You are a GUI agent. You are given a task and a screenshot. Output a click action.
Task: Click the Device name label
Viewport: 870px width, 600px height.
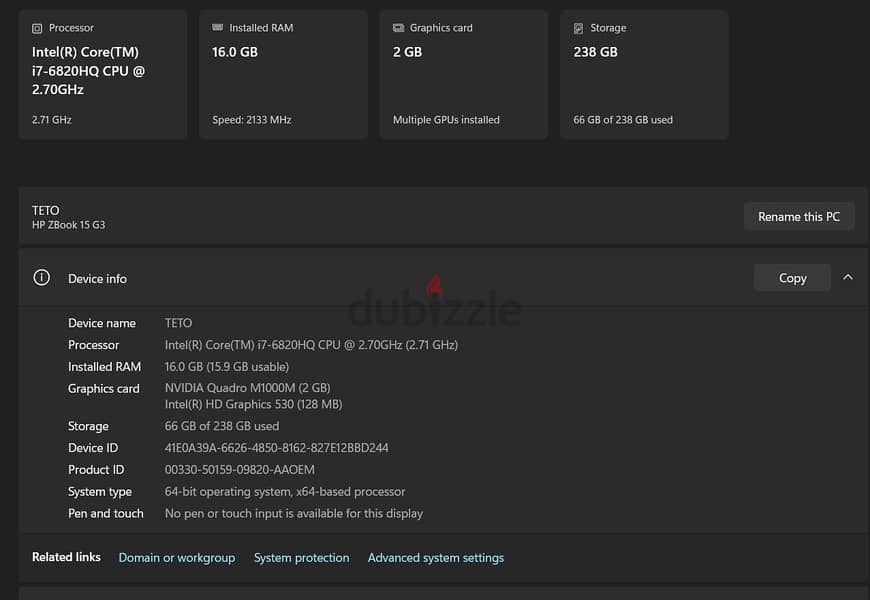[x=102, y=323]
